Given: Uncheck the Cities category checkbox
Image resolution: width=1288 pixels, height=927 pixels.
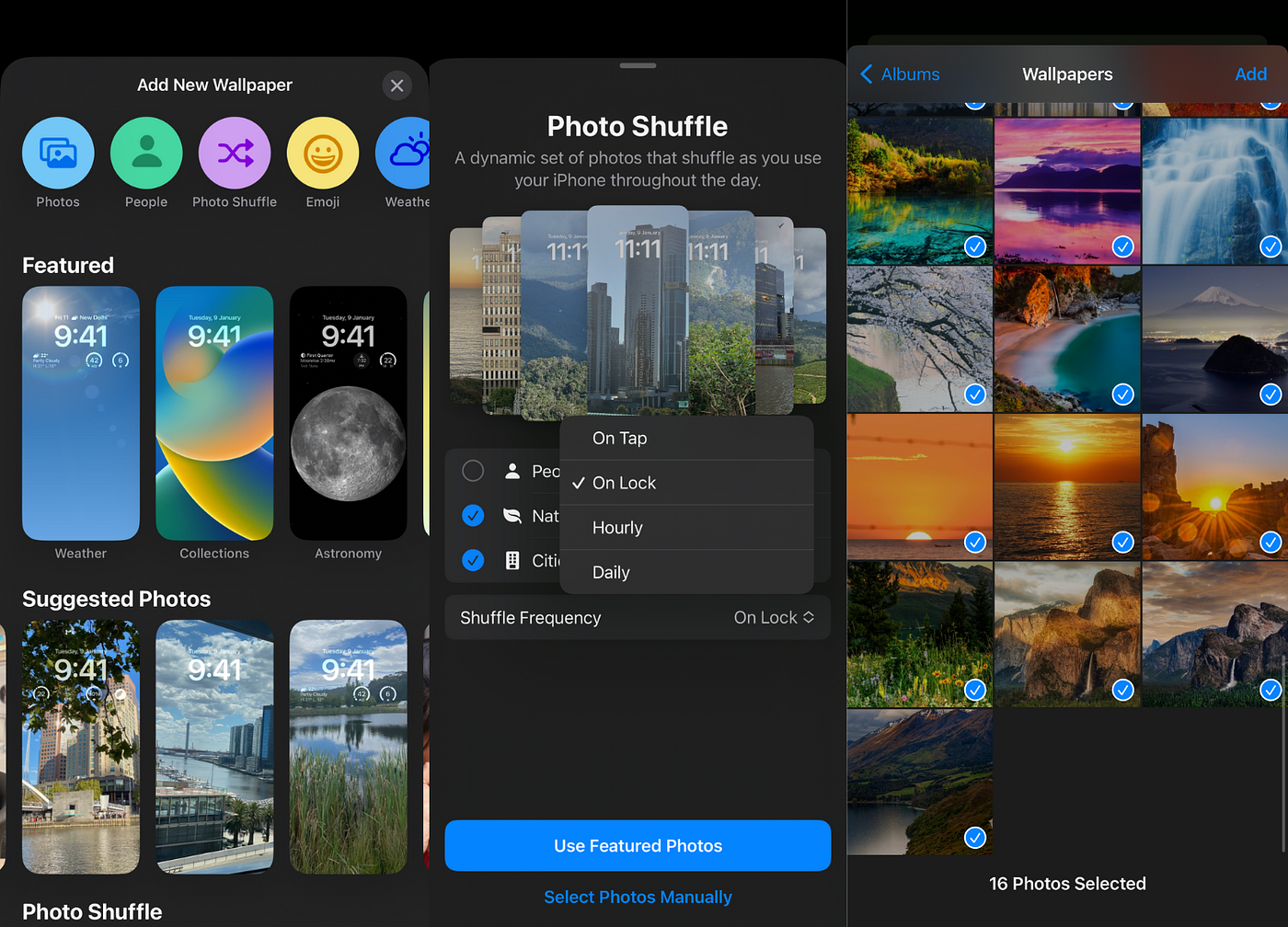Looking at the screenshot, I should tap(473, 560).
